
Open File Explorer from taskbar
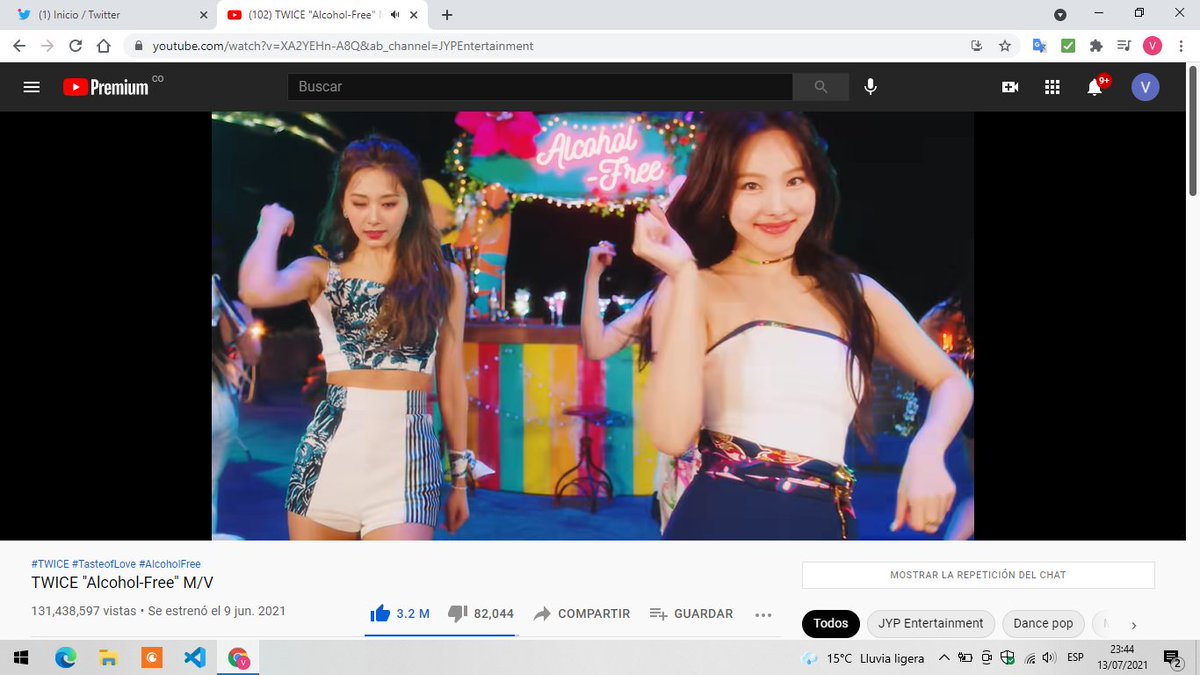(x=108, y=658)
